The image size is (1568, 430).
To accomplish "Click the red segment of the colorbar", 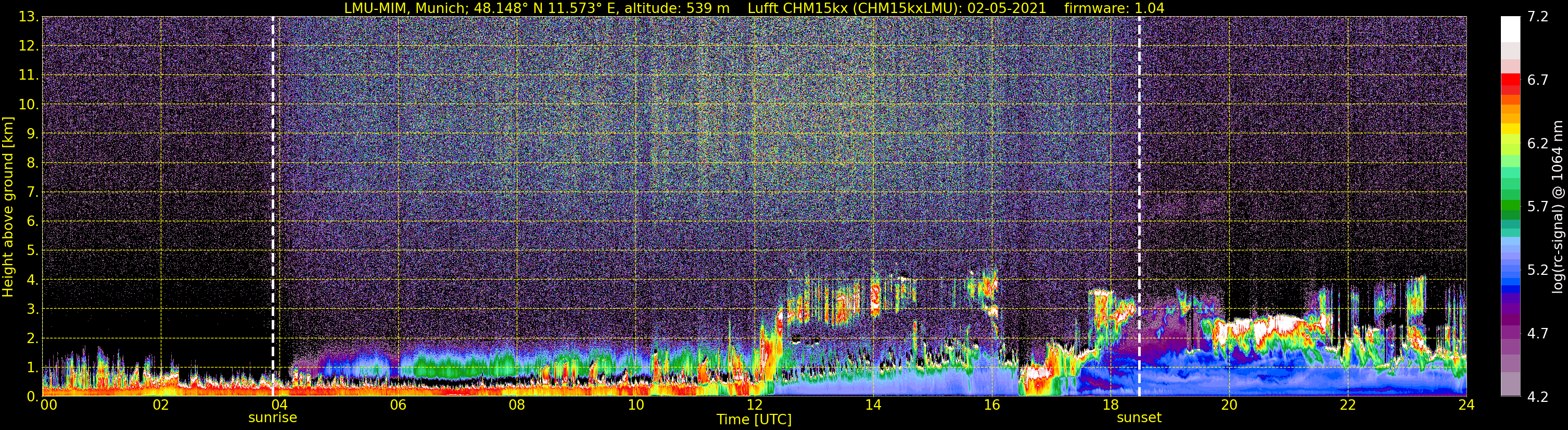I will point(1511,79).
